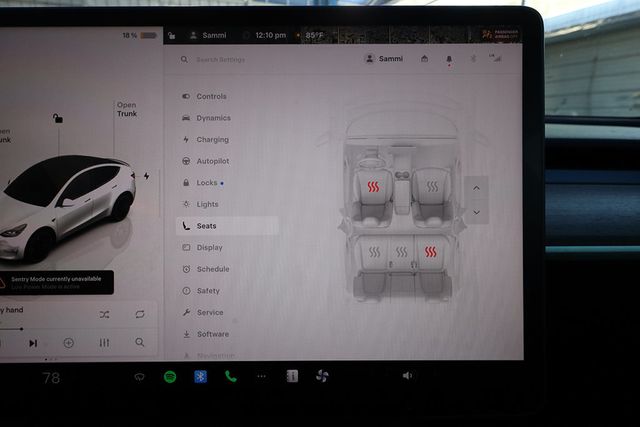
Task: Open the Dynamics settings menu
Action: coord(206,118)
